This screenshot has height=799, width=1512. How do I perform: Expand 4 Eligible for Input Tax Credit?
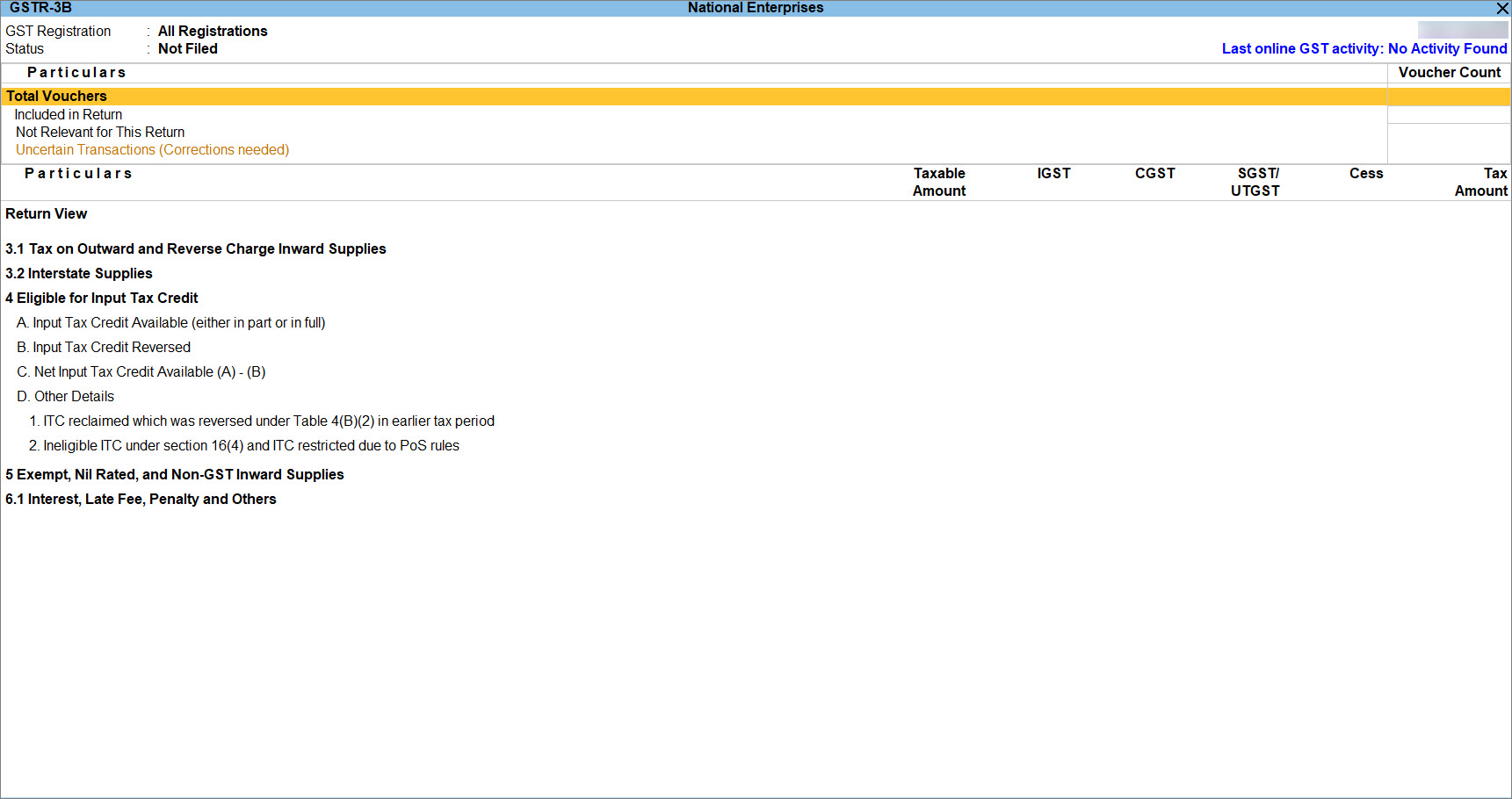point(102,298)
